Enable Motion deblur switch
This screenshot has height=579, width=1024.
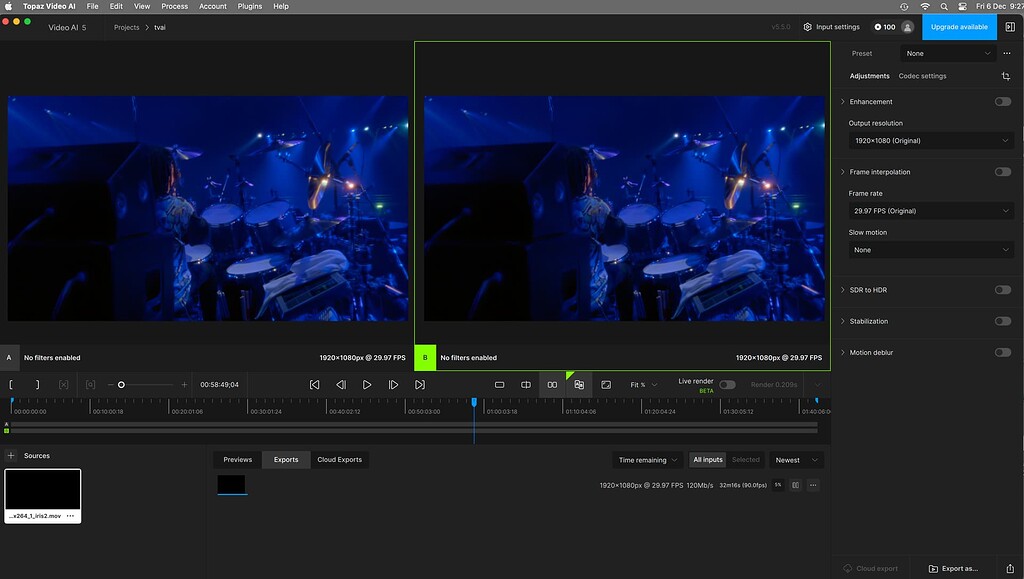pos(1003,352)
